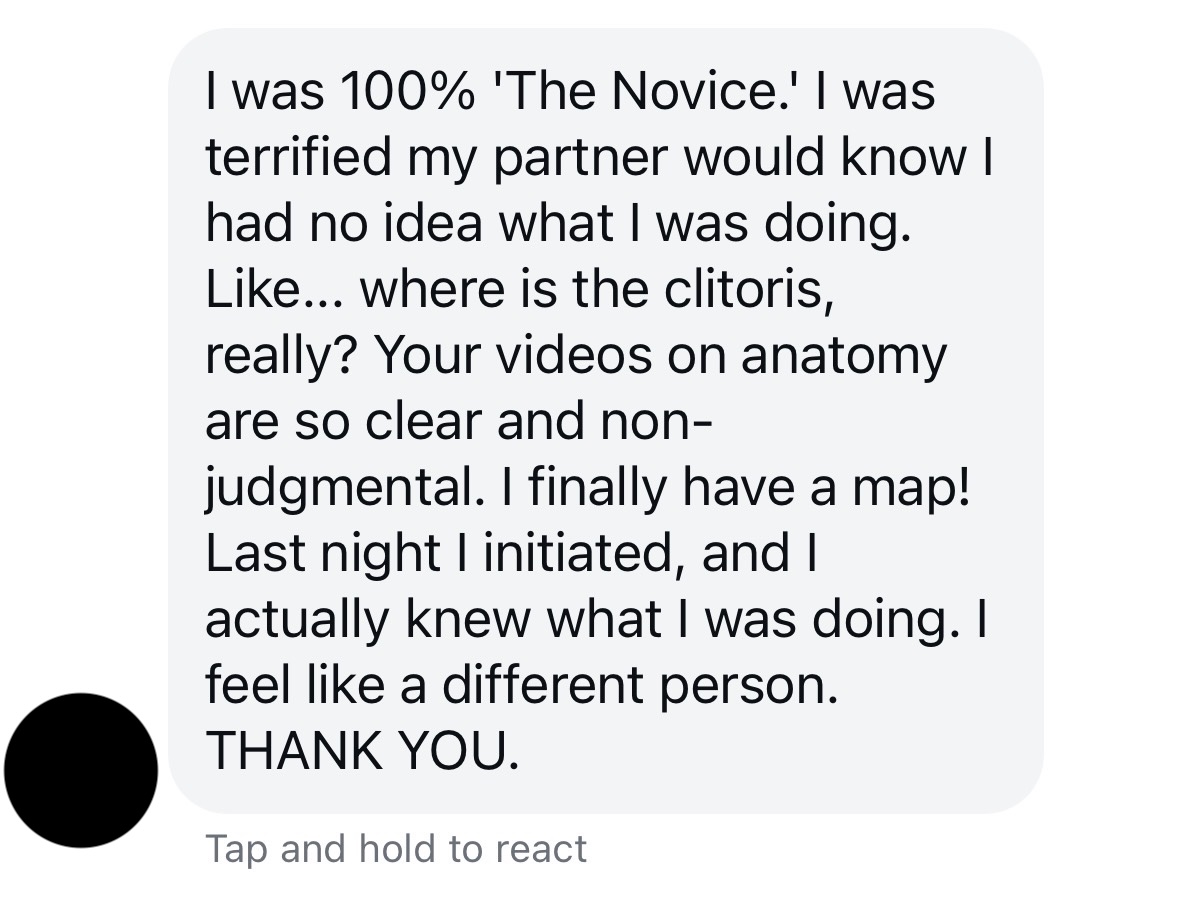Tap the 'Tap and hold to react' hint
The width and height of the screenshot is (1179, 898).
point(396,849)
